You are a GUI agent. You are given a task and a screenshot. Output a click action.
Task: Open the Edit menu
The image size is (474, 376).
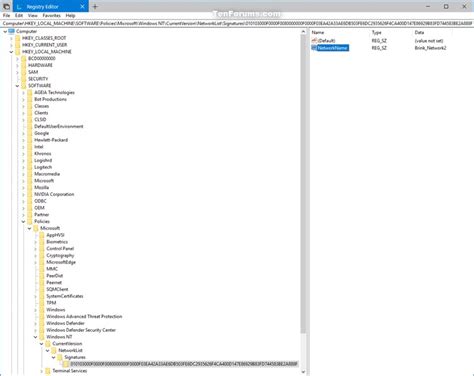pos(19,16)
